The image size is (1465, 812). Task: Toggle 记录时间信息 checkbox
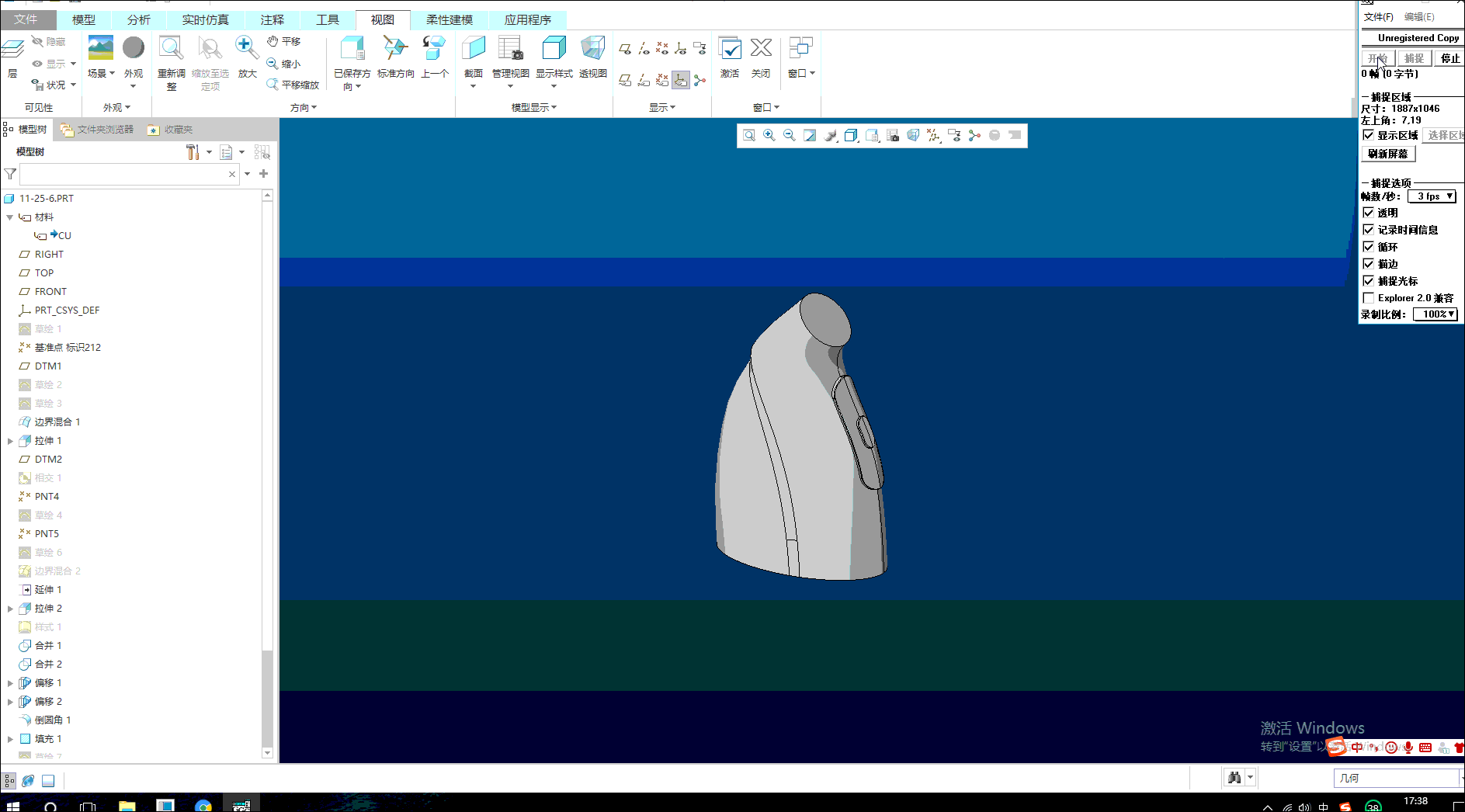tap(1368, 229)
